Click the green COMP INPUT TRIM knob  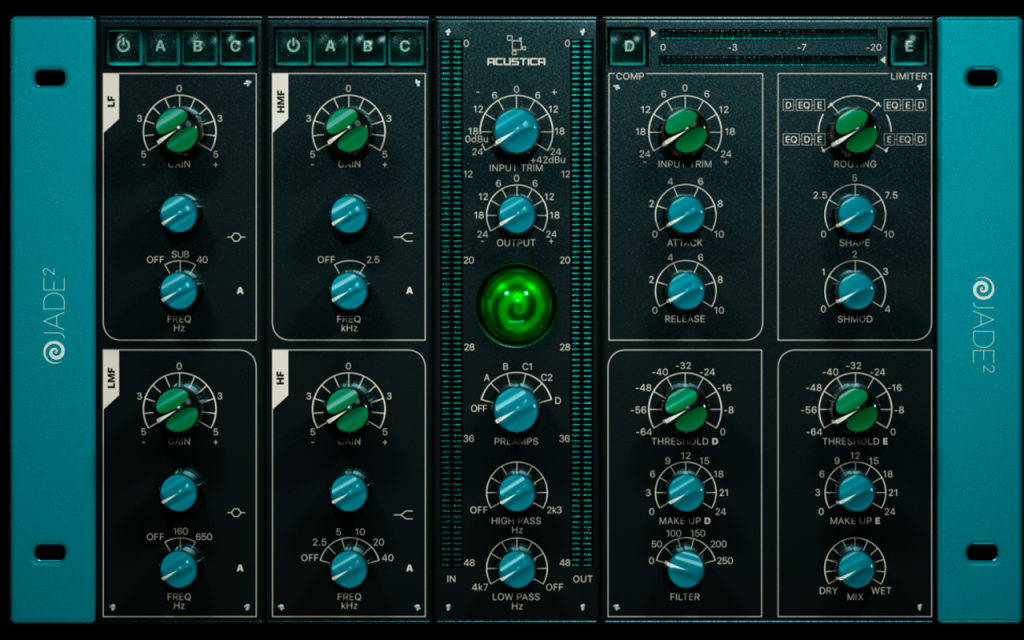point(684,131)
